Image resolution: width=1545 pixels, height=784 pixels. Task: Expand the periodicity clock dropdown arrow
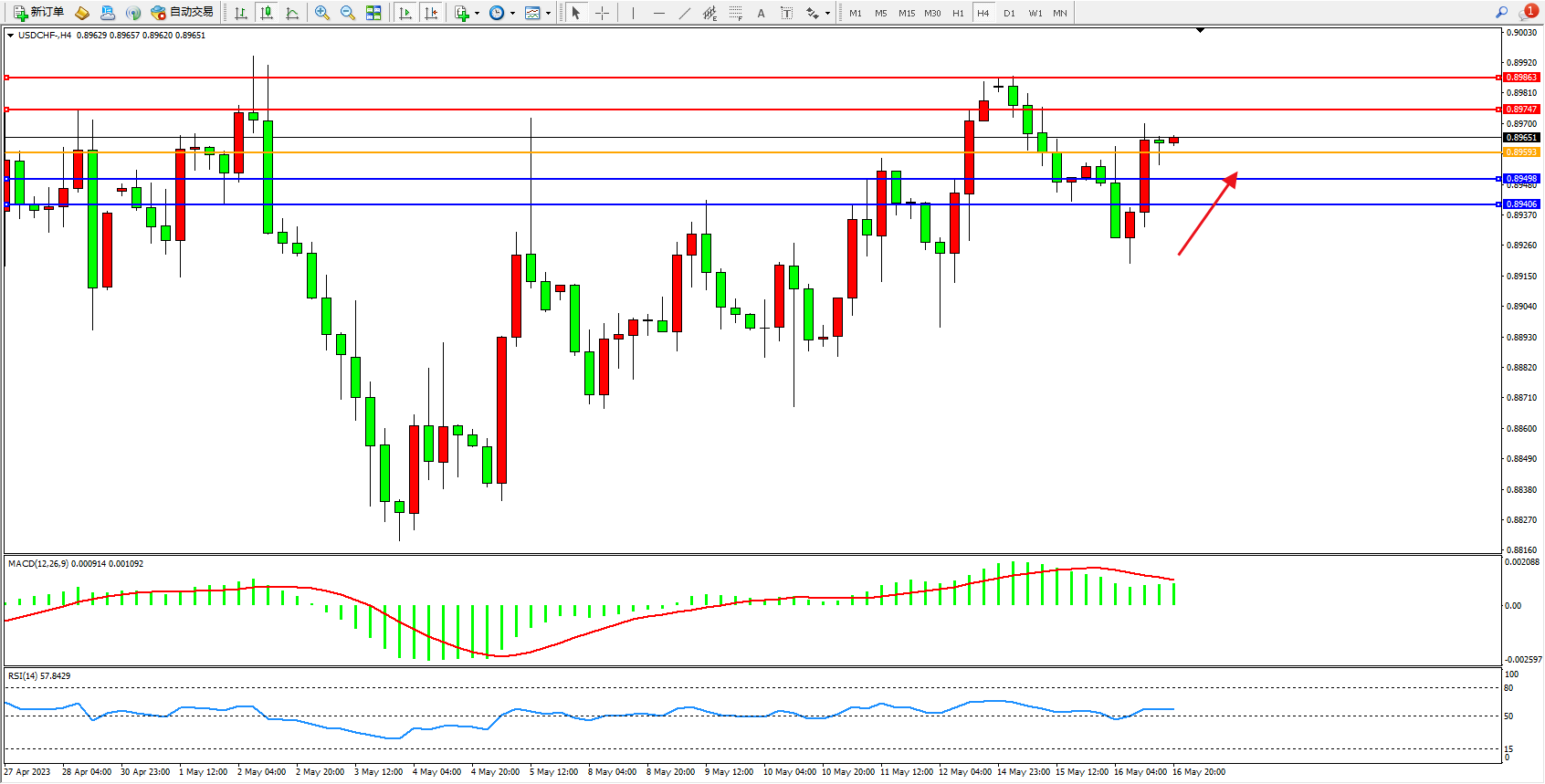(x=512, y=13)
